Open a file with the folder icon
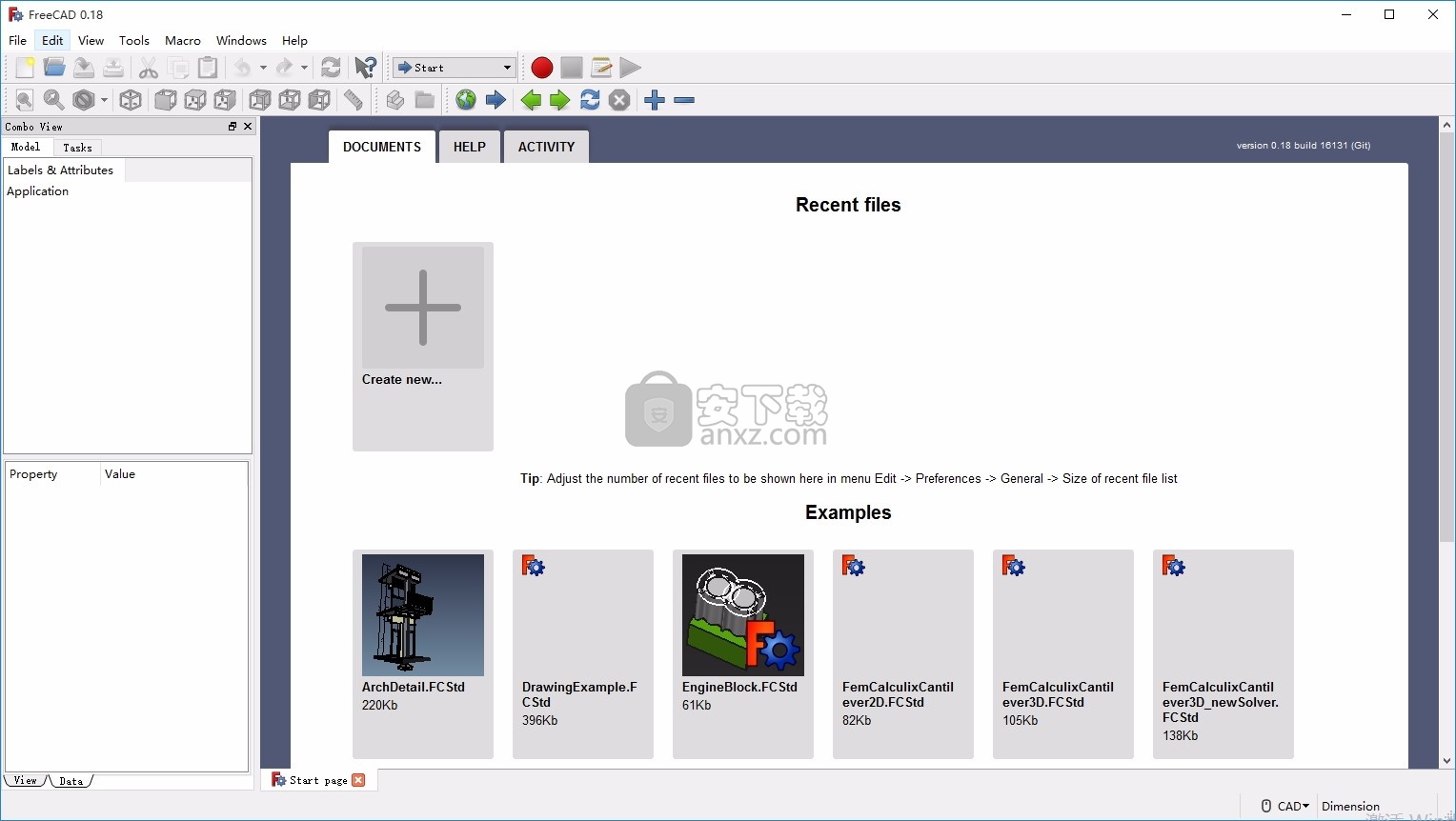The image size is (1456, 821). tap(54, 68)
